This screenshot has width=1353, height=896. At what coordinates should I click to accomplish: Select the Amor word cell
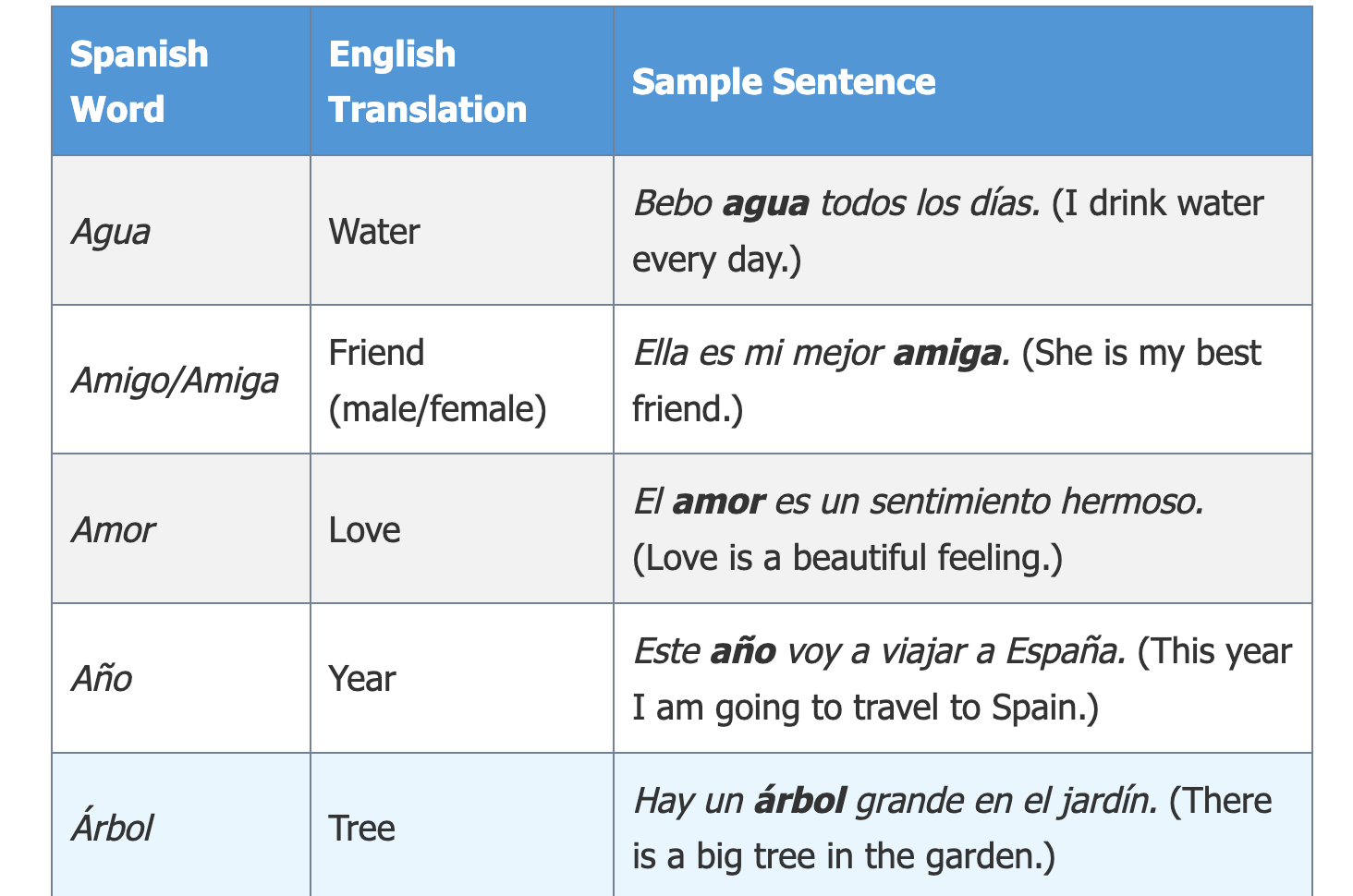click(181, 529)
